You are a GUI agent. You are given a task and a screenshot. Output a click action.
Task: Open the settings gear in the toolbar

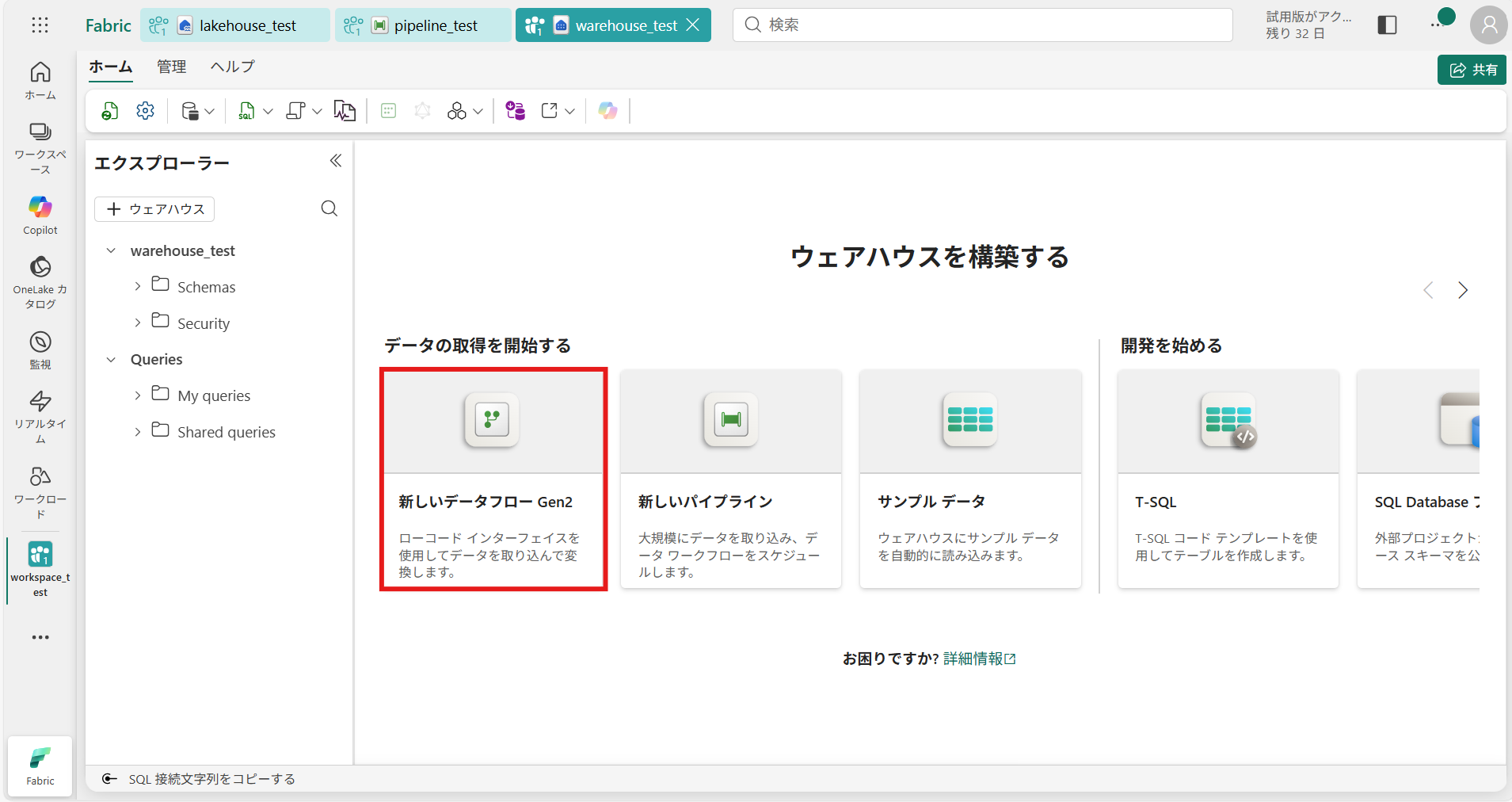pyautogui.click(x=145, y=111)
